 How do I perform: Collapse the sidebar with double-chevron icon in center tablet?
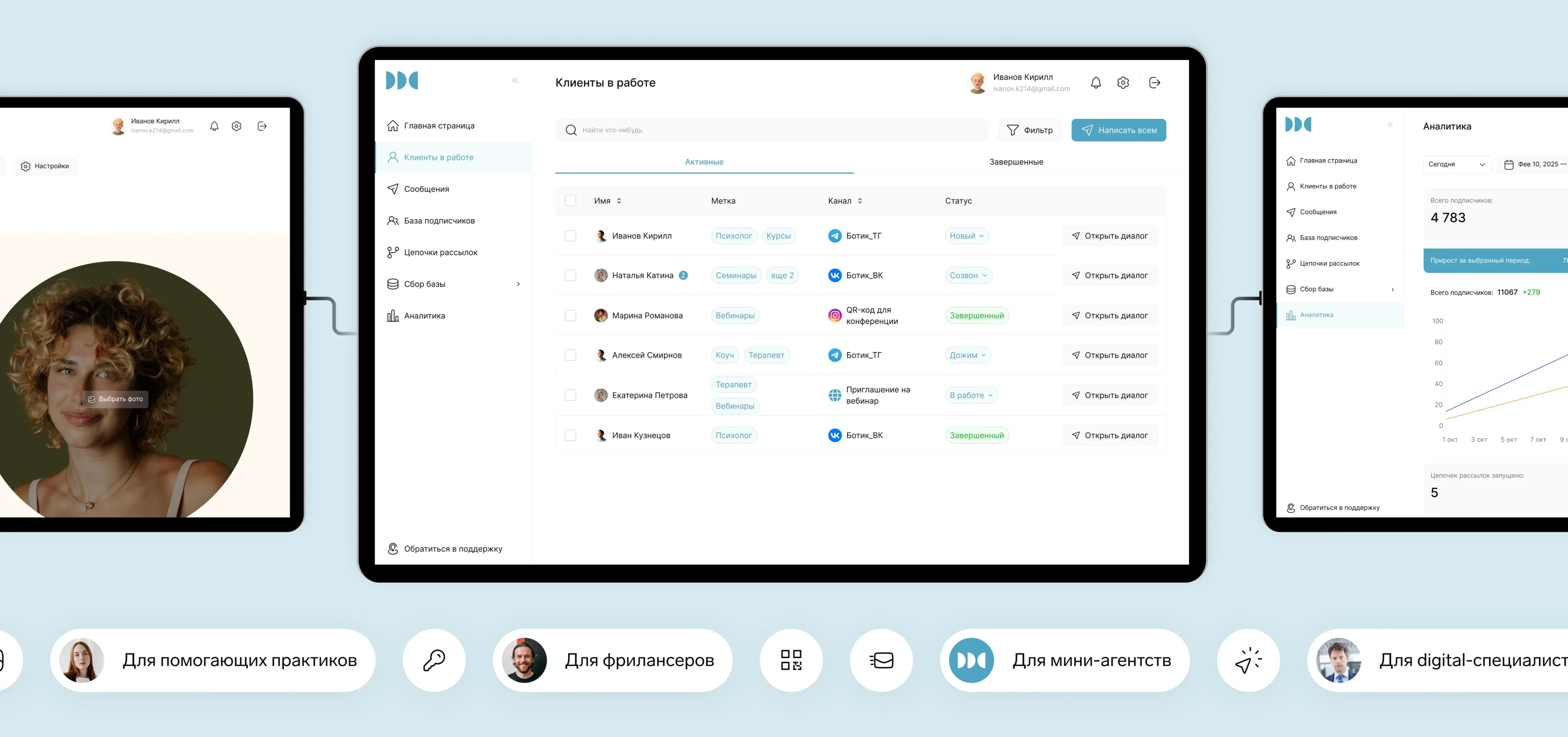(x=515, y=80)
